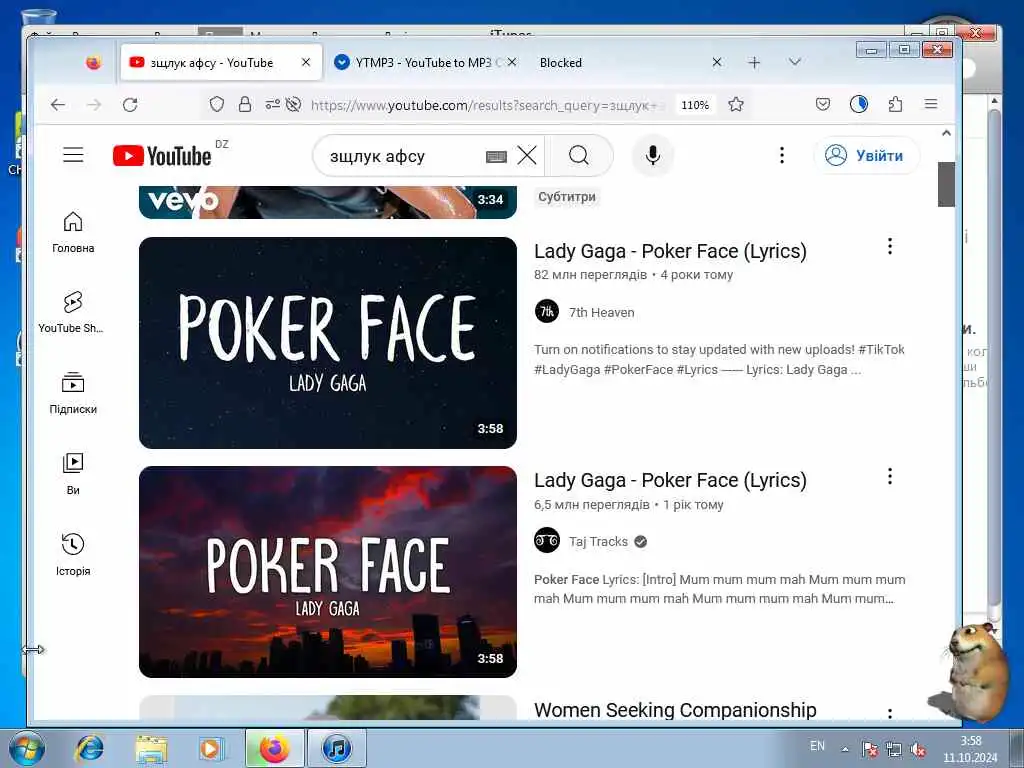Click the 110% zoom level indicator
The height and width of the screenshot is (768, 1024).
[x=695, y=104]
